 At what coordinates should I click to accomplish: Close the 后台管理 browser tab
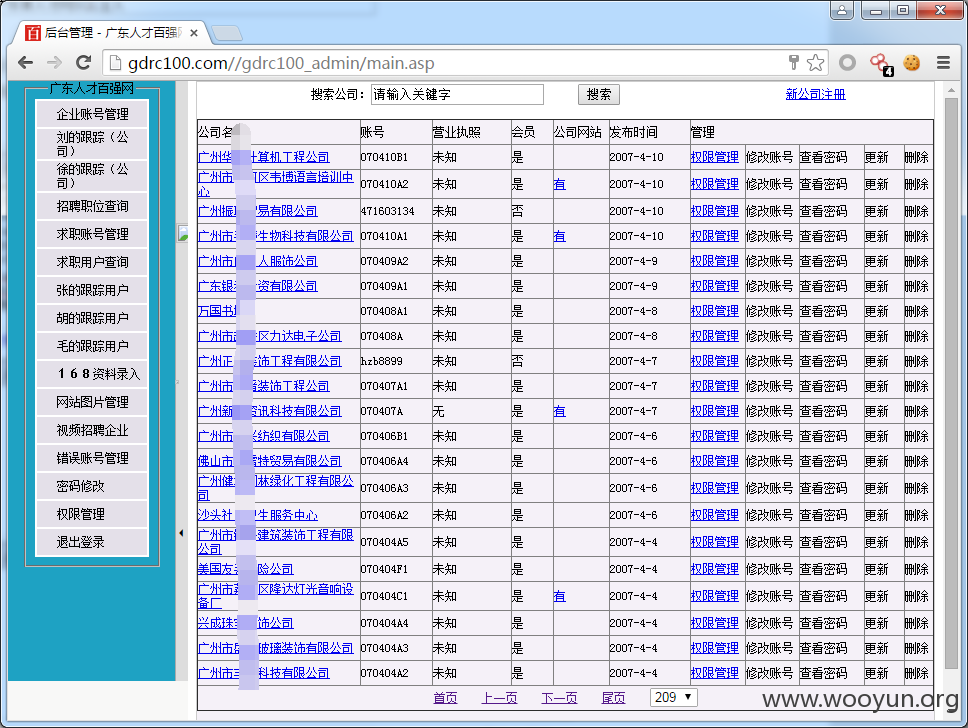pos(194,33)
